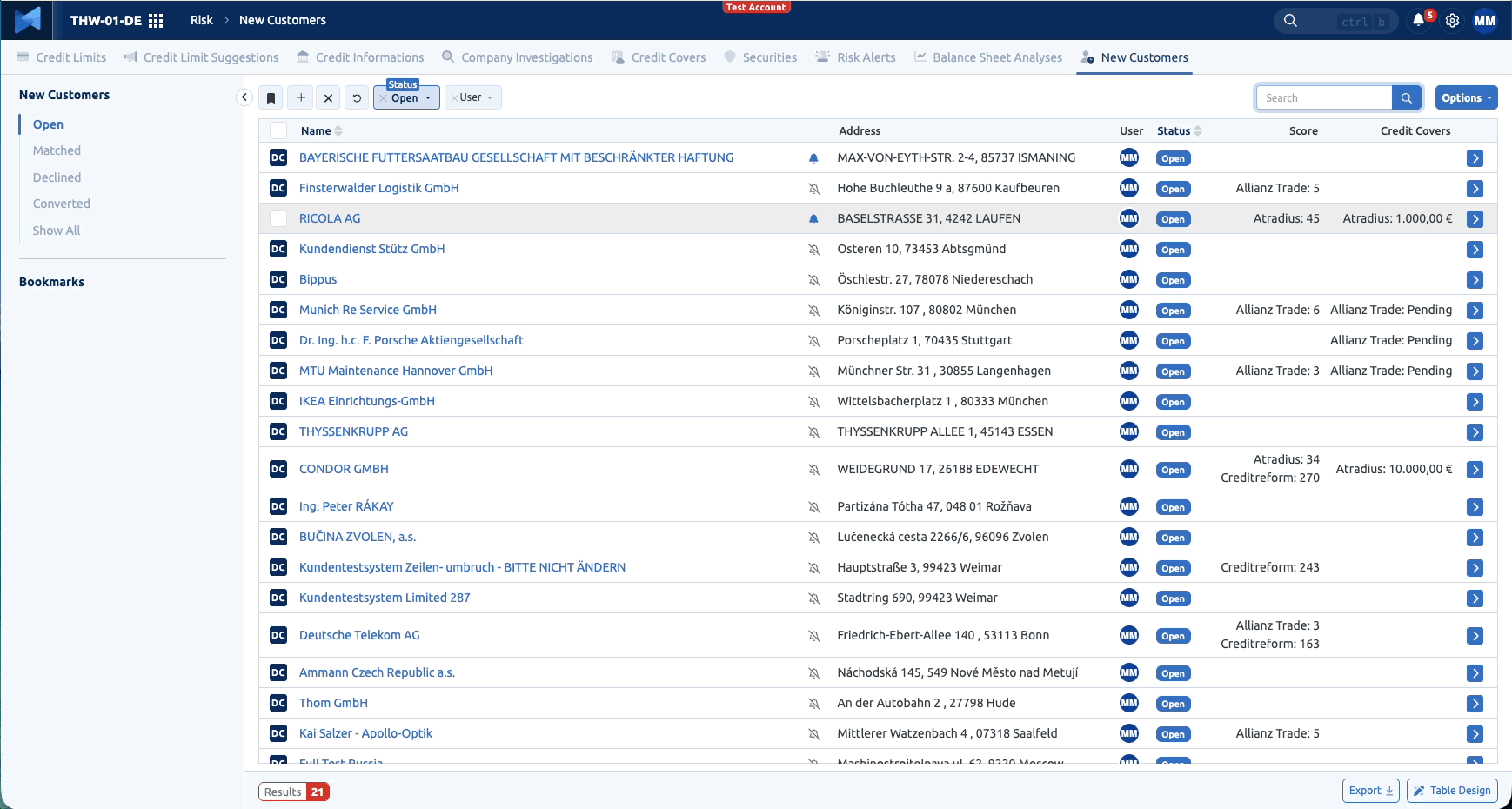The height and width of the screenshot is (809, 1512).
Task: Open Kai Salzer - Apollo-Optik link
Action: (365, 733)
